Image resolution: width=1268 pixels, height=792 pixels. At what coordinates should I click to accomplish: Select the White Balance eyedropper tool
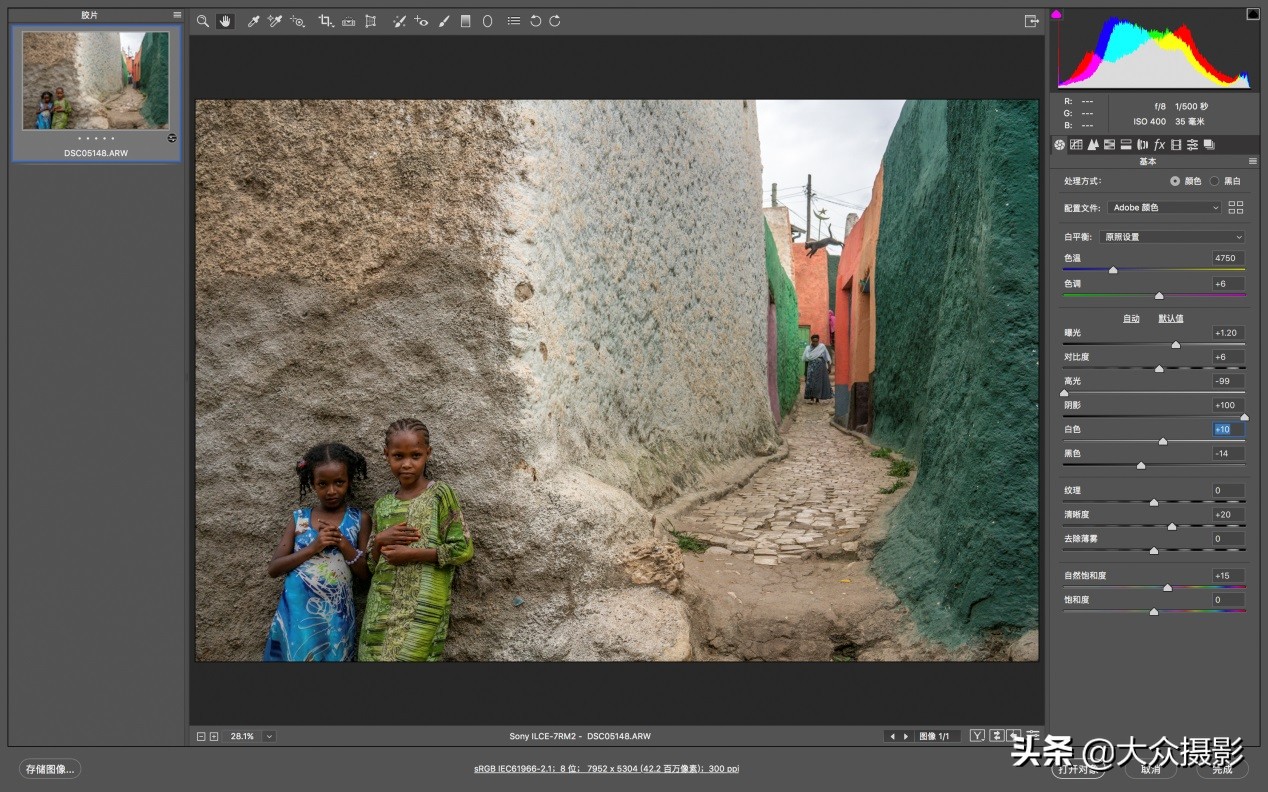coord(253,21)
